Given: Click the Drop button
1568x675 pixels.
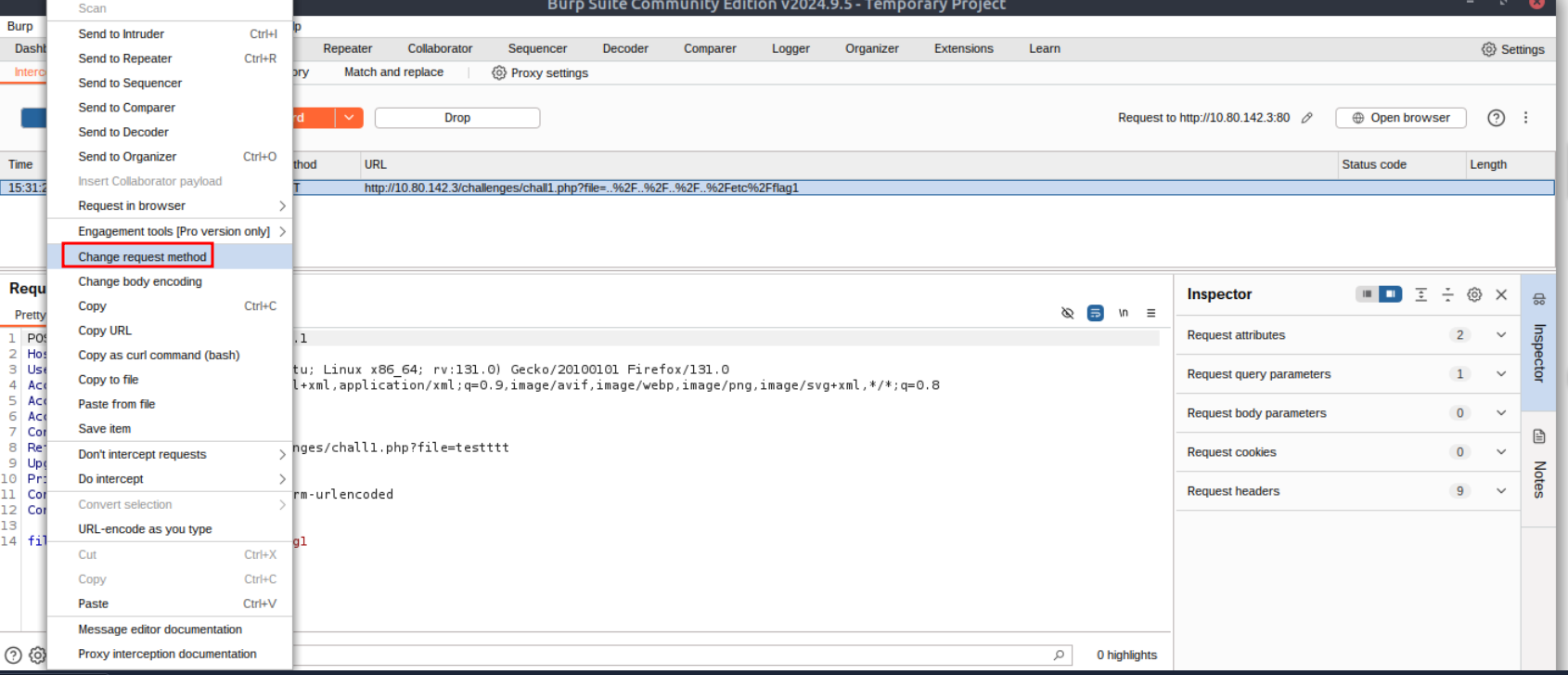Looking at the screenshot, I should 457,118.
